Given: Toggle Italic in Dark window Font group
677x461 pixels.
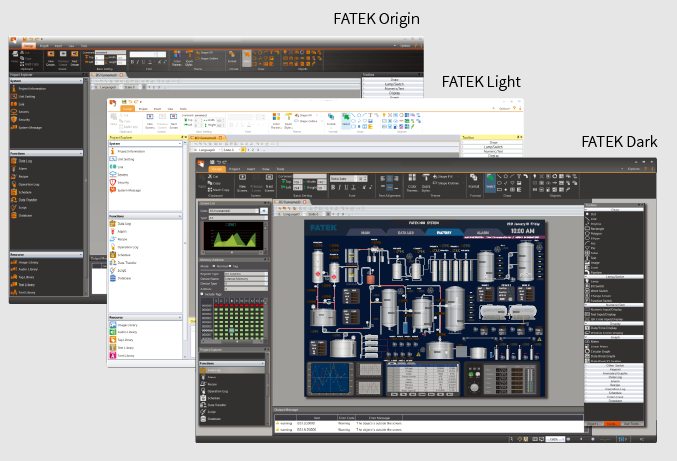Looking at the screenshot, I should pos(339,187).
